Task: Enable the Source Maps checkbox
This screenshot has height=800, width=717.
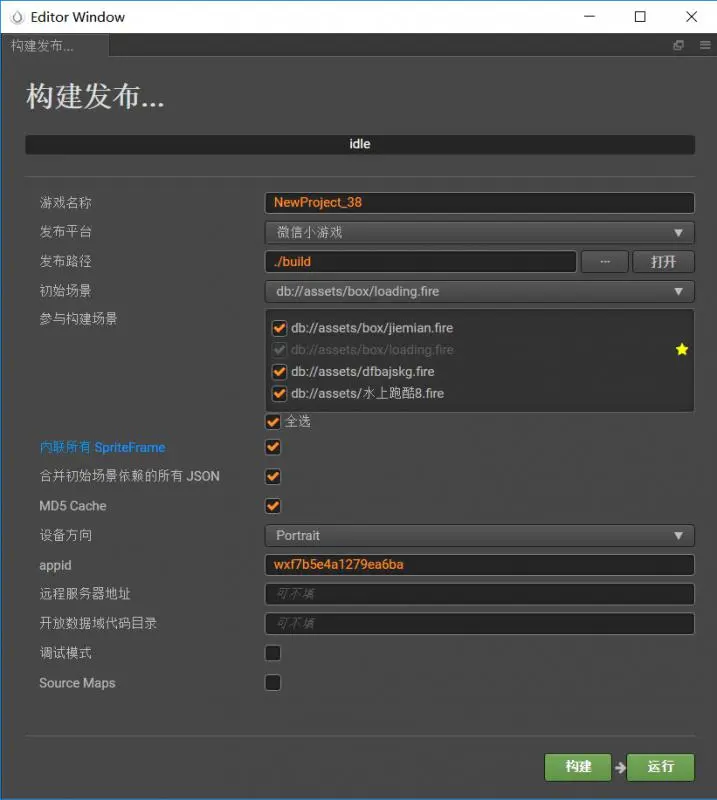Action: click(x=273, y=683)
